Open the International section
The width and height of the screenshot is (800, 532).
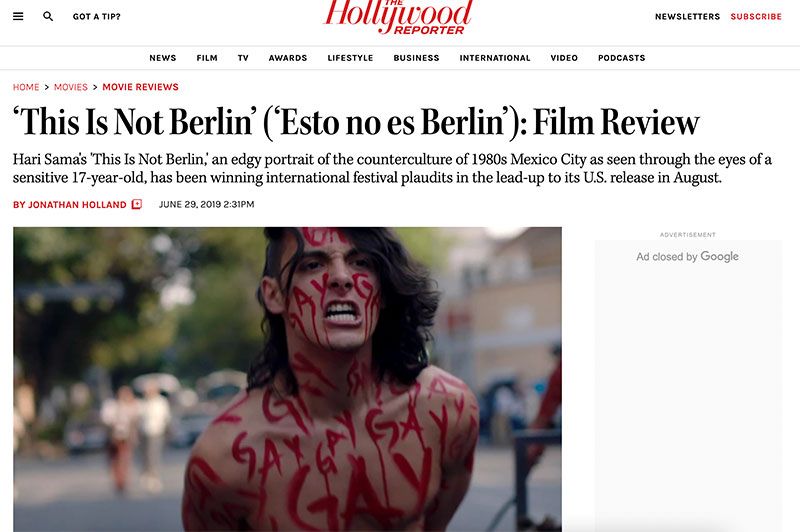tap(495, 58)
